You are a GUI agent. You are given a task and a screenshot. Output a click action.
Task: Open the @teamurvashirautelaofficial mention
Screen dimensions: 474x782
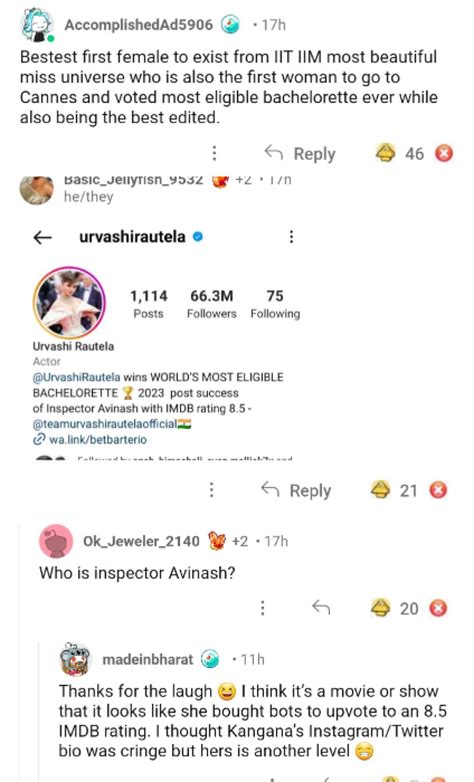pos(105,424)
